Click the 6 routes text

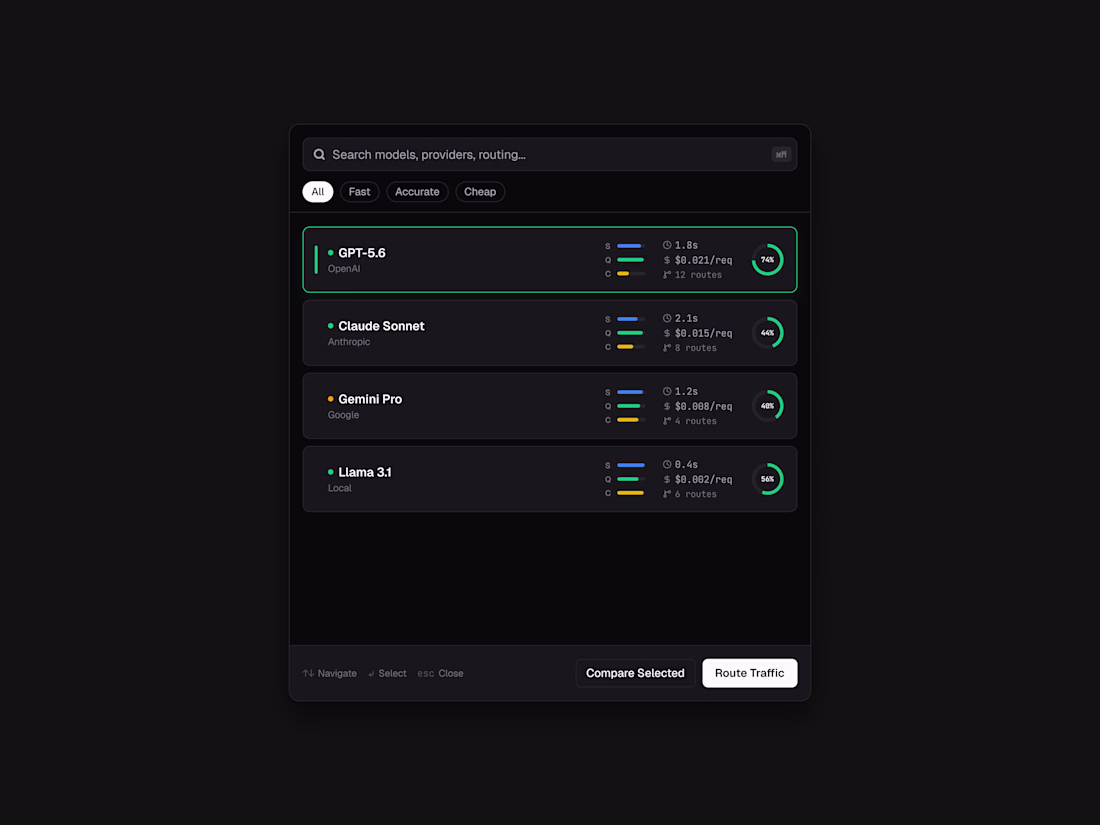695,494
